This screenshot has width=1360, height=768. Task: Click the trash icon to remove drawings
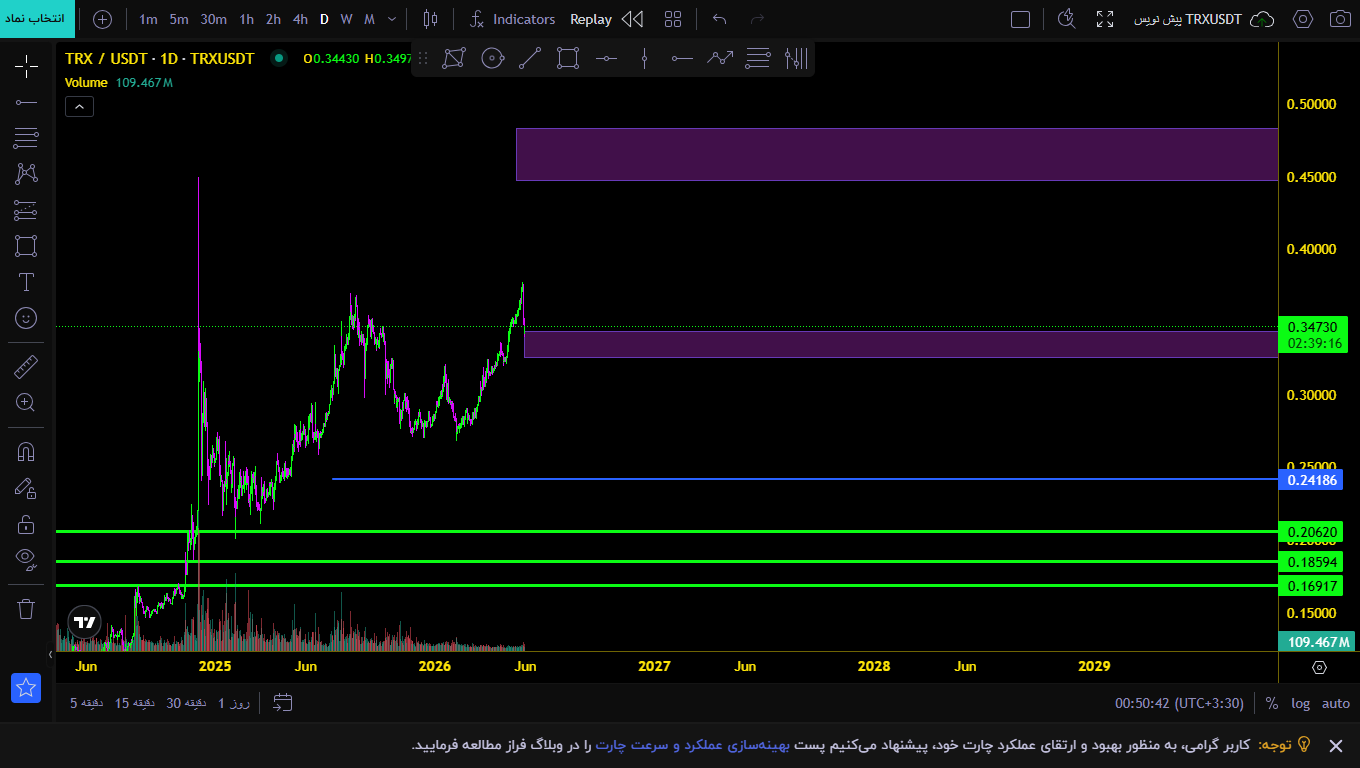pyautogui.click(x=26, y=608)
